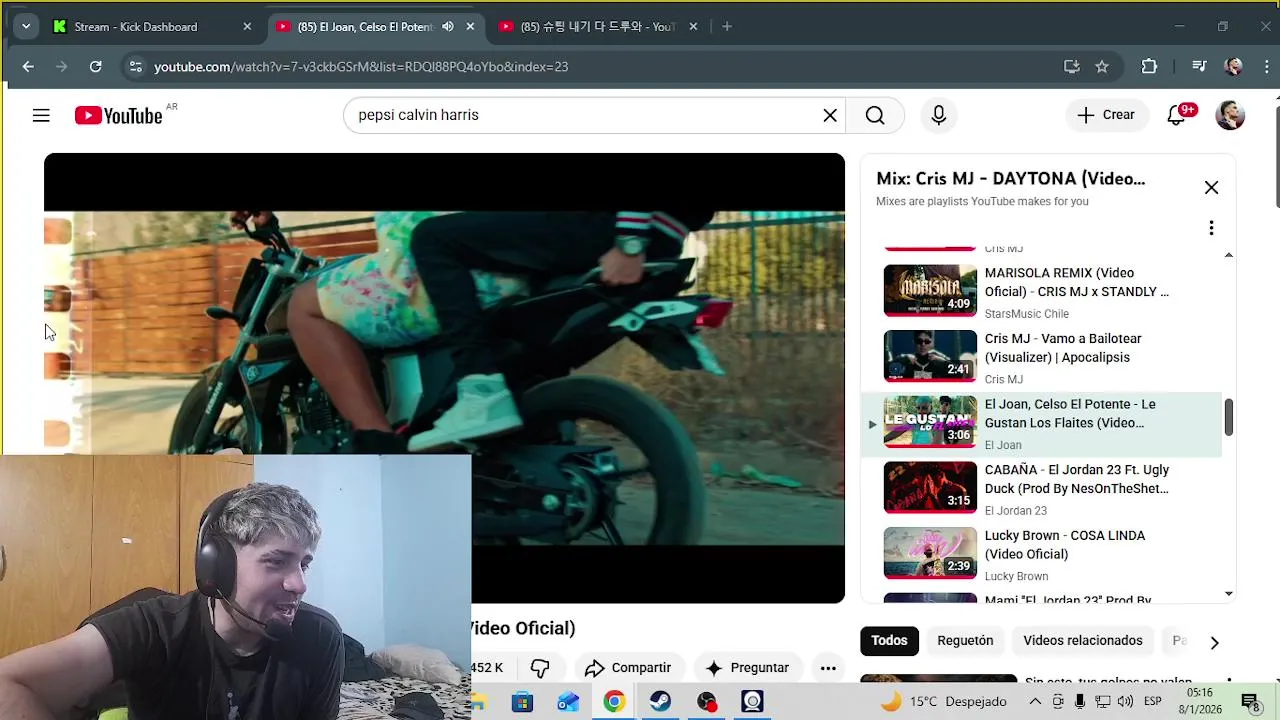Click the playlist scrollbar down arrow
The height and width of the screenshot is (720, 1280).
click(1229, 594)
